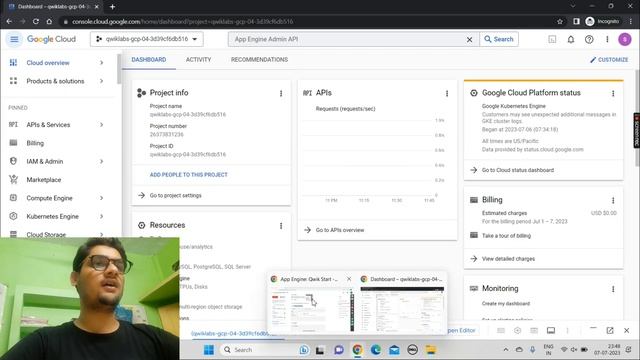
Task: Open the Resources card options menu
Action: coord(281,226)
